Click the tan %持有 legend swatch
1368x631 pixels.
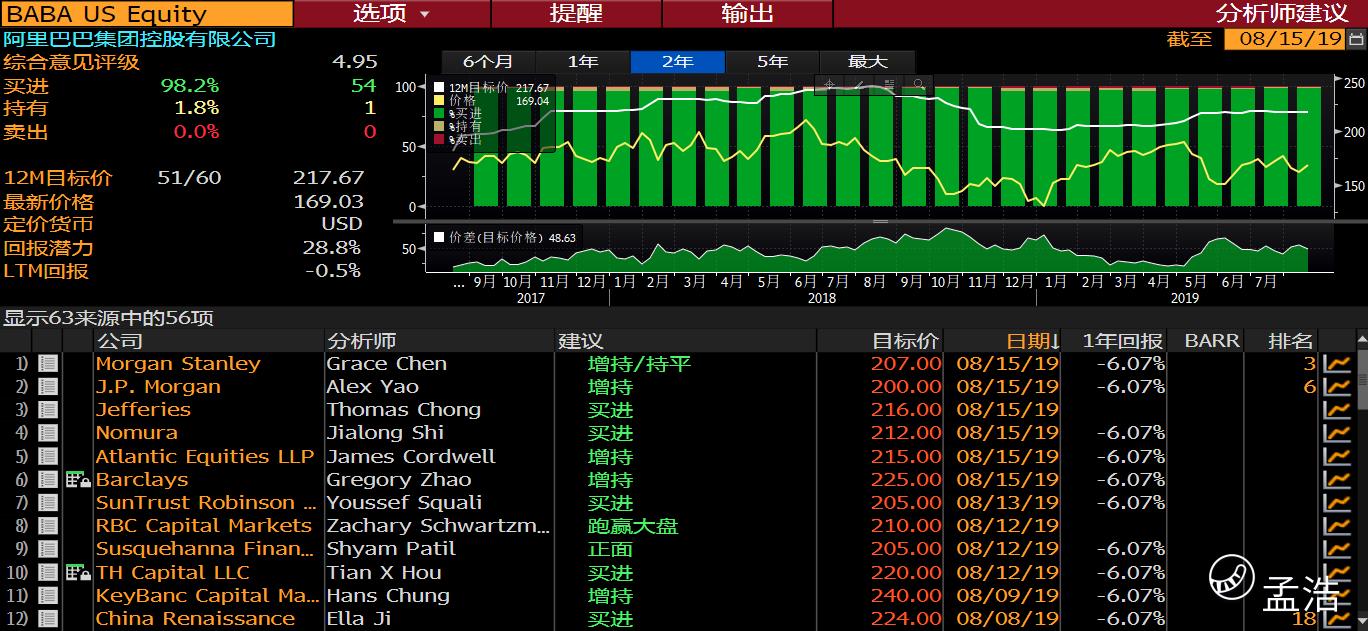[x=439, y=127]
